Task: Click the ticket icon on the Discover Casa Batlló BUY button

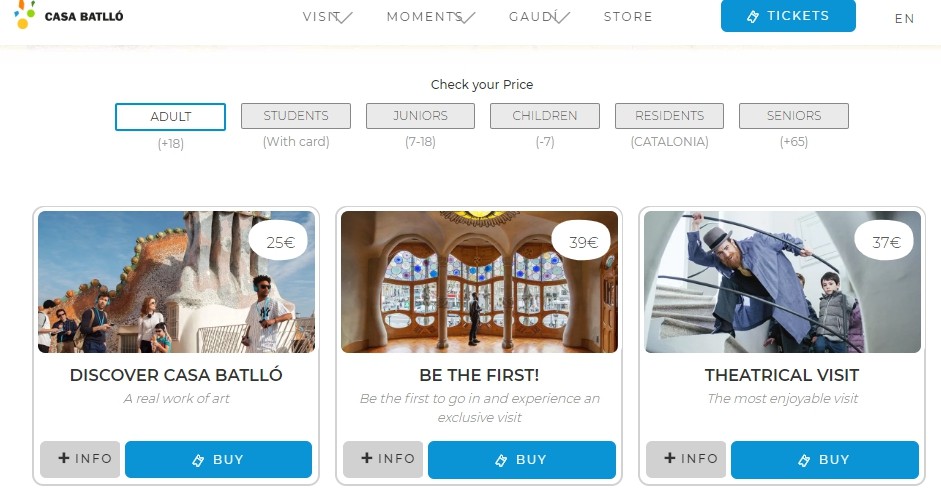Action: coord(197,460)
